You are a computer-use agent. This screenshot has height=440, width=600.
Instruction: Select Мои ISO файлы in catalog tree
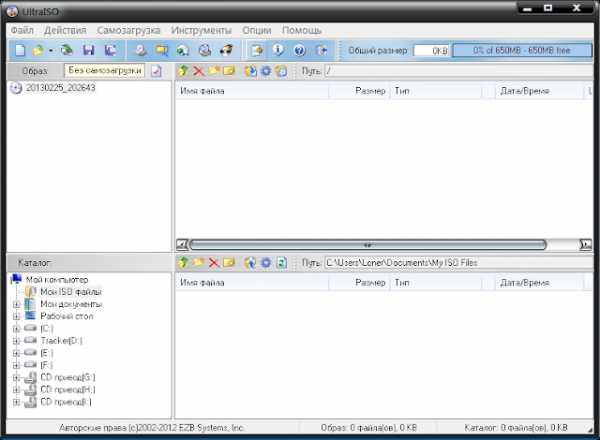(x=71, y=292)
